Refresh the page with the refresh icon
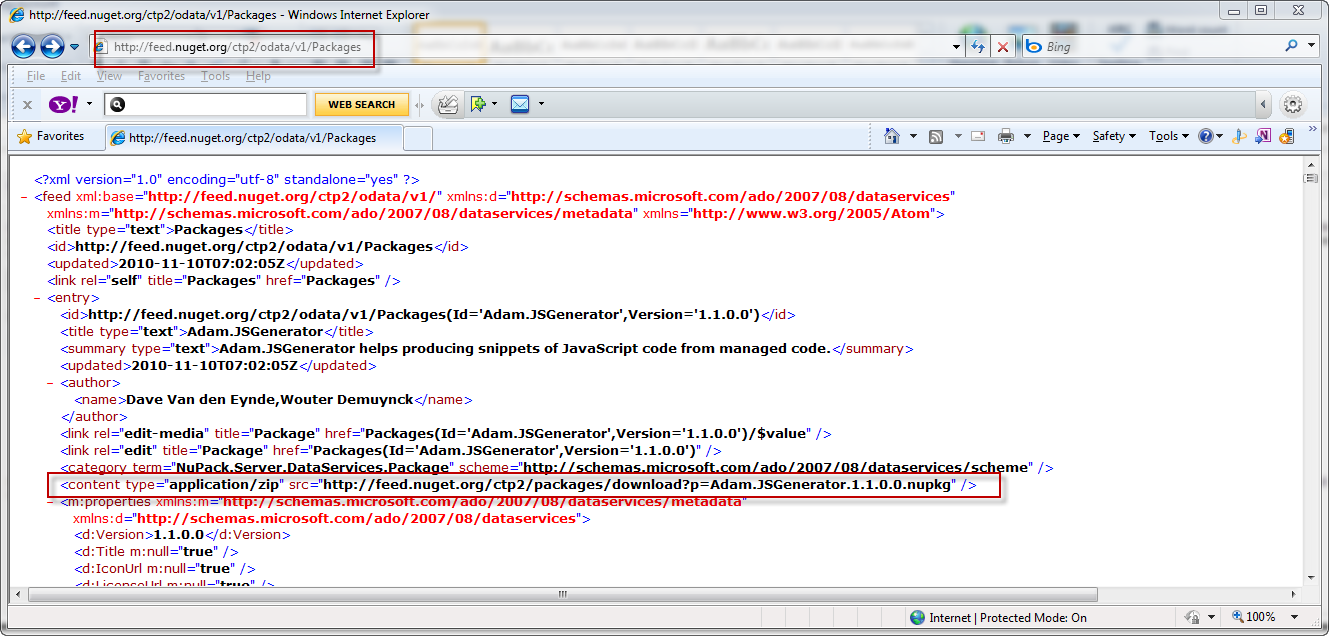Screen dimensions: 1329x636 click(978, 47)
